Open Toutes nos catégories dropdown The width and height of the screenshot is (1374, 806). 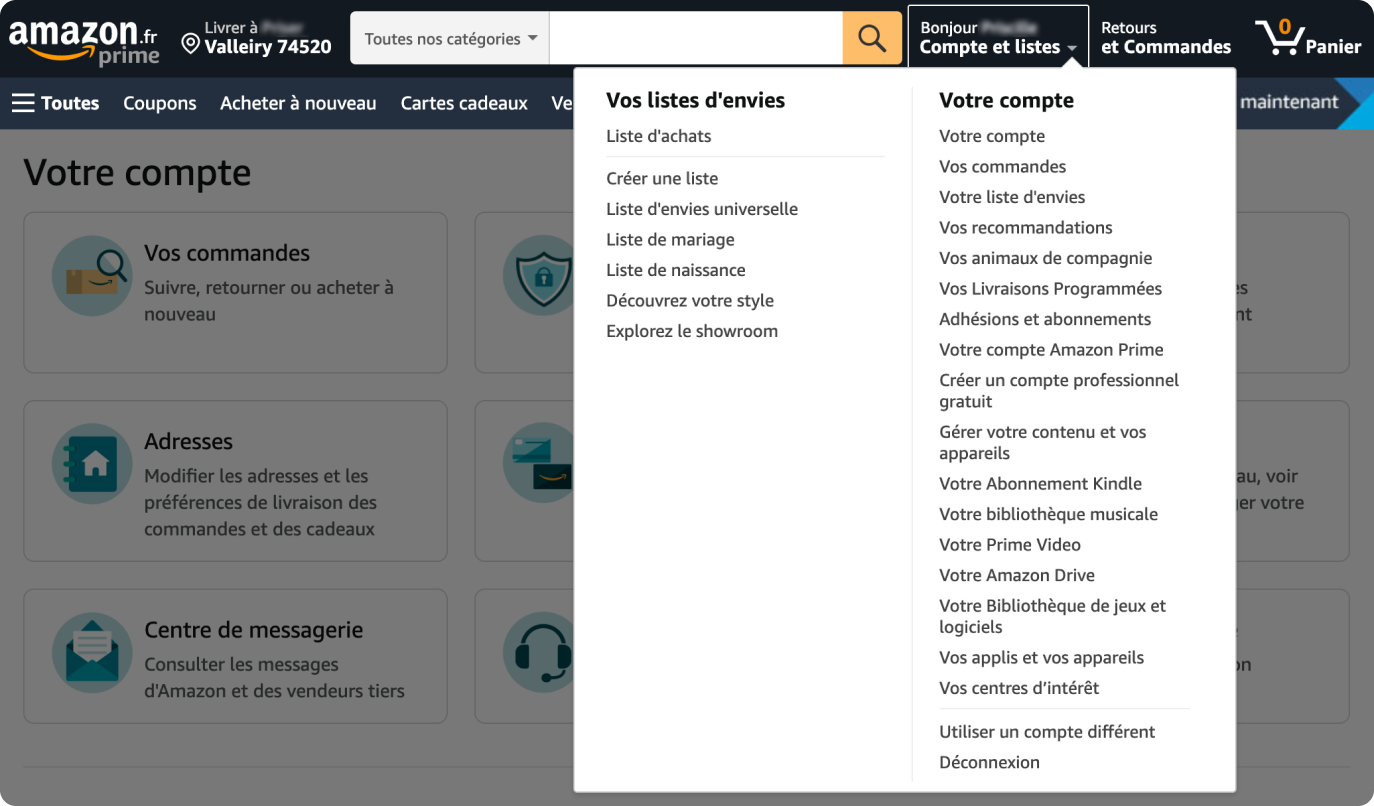450,39
